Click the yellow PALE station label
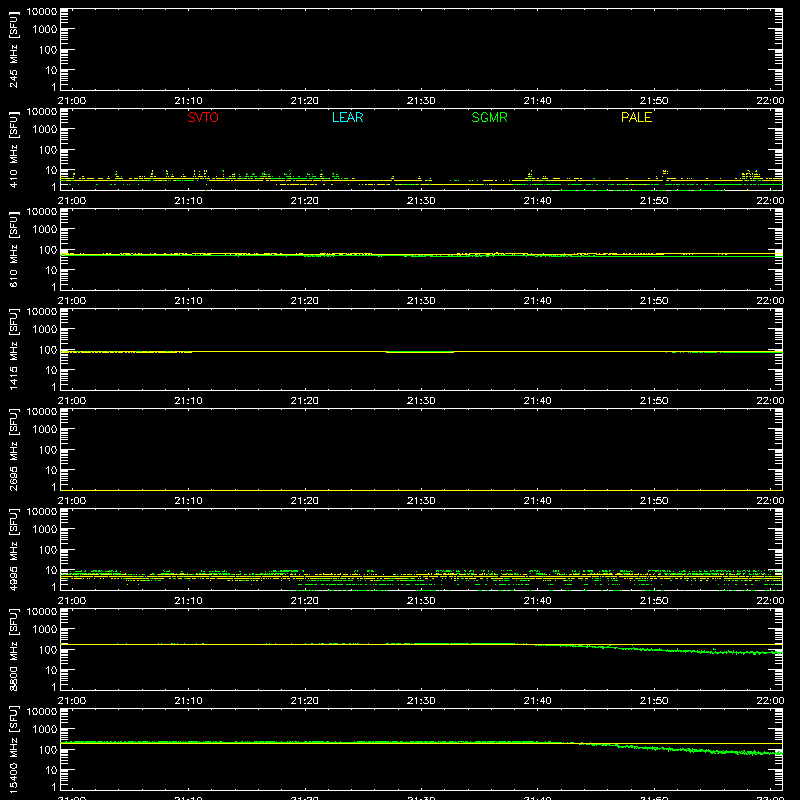The width and height of the screenshot is (800, 800). (636, 117)
